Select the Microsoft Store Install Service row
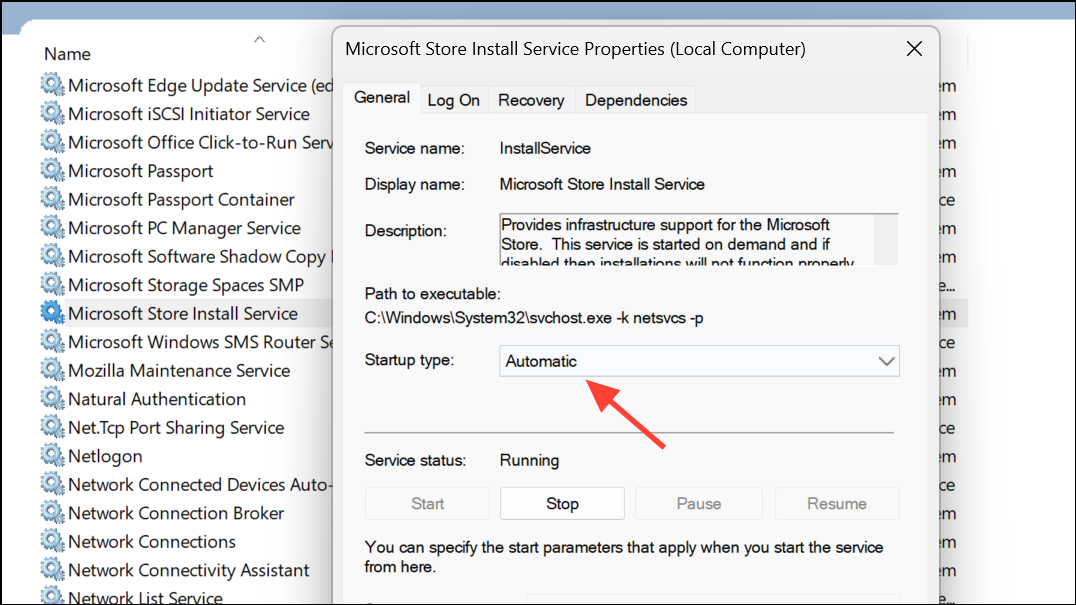 click(x=187, y=313)
